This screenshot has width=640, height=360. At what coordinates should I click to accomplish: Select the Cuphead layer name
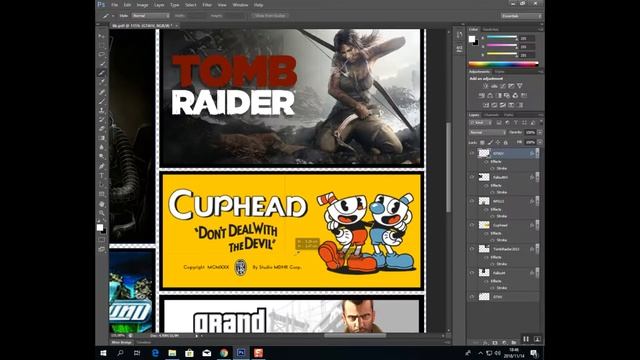500,225
